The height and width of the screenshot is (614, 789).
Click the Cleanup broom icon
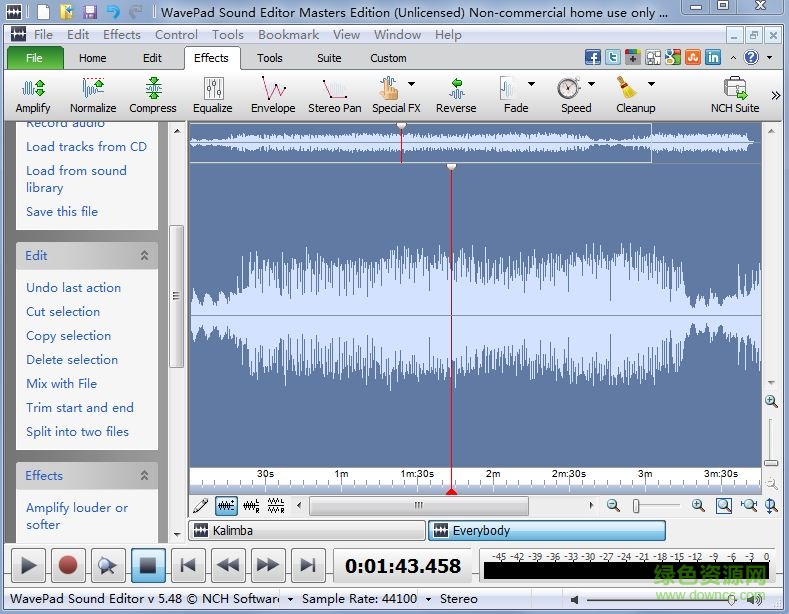(627, 89)
